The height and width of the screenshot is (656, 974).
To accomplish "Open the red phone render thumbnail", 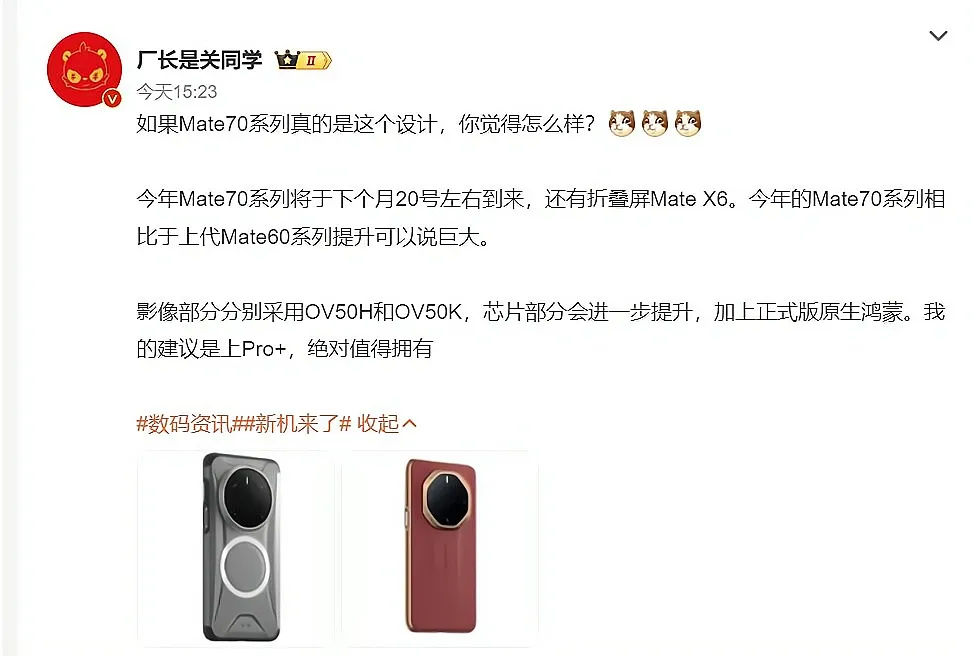I will coord(440,548).
